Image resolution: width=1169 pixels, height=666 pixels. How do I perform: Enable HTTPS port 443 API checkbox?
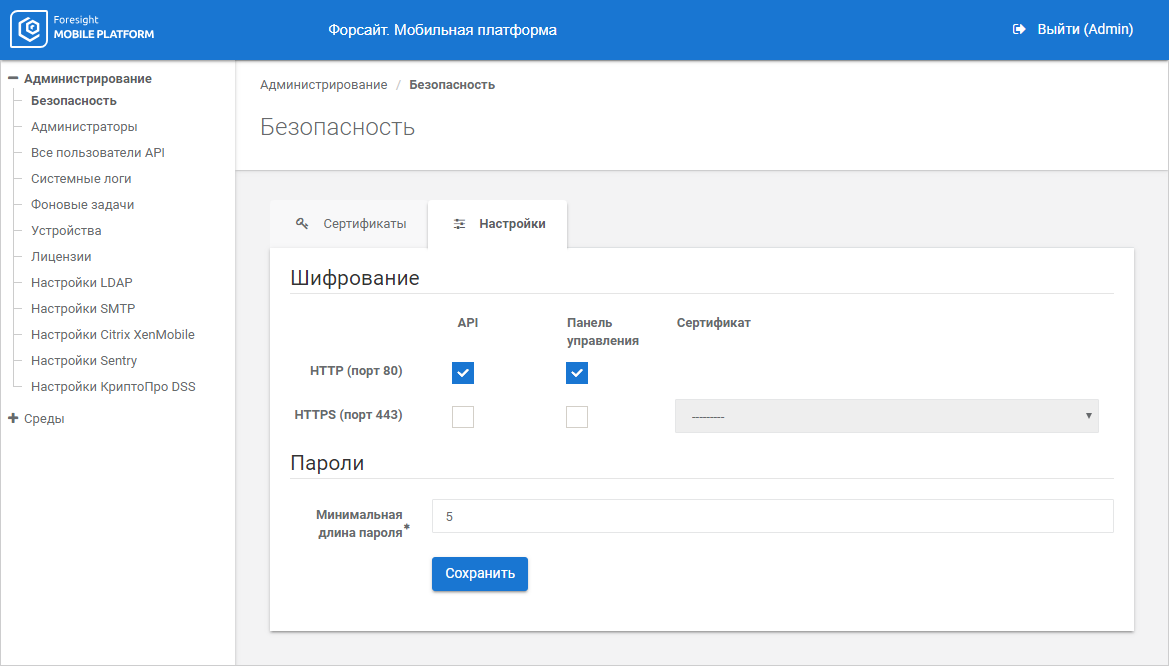pyautogui.click(x=463, y=417)
